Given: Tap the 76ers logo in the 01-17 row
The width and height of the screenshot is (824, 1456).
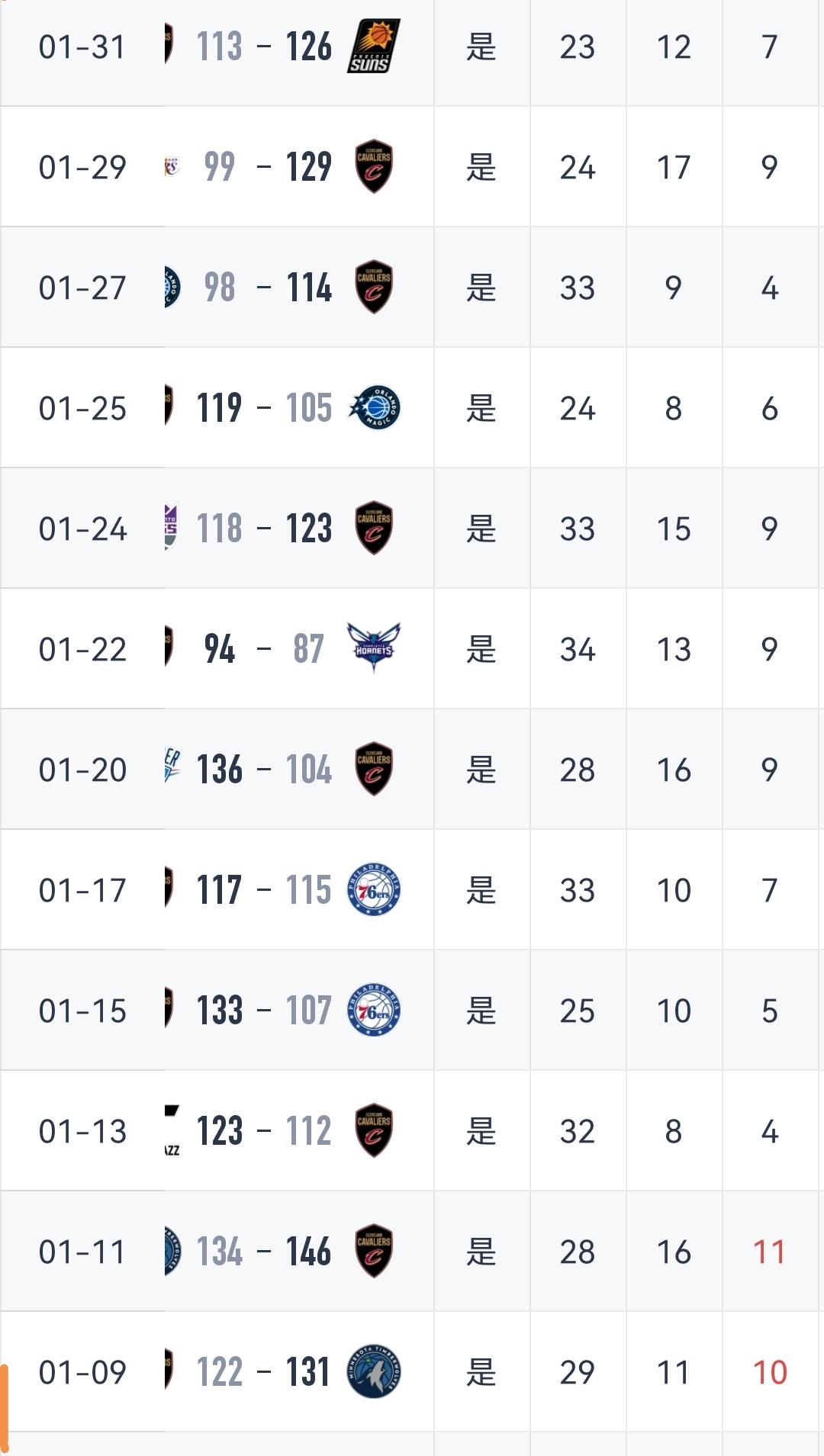Looking at the screenshot, I should (374, 890).
